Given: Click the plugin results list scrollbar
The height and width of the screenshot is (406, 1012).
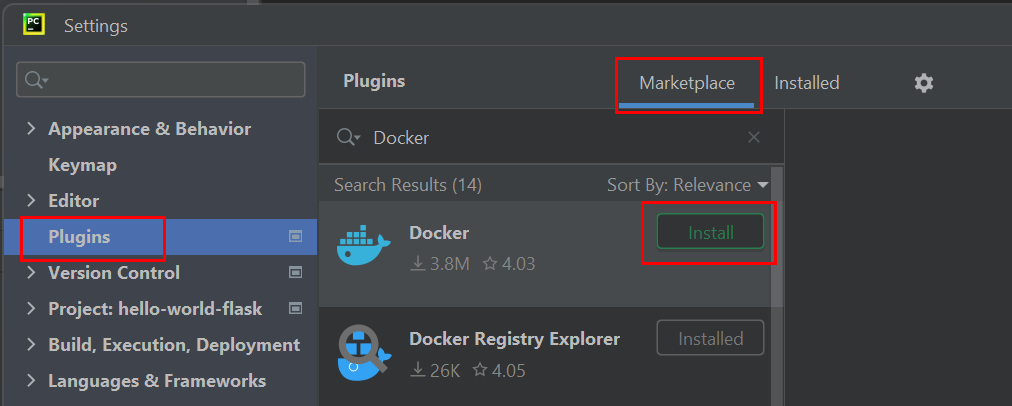Looking at the screenshot, I should click(x=777, y=239).
